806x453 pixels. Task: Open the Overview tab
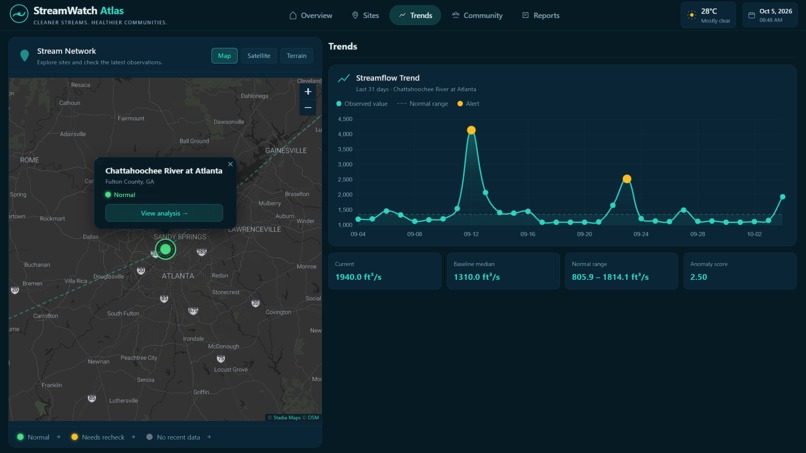point(310,15)
